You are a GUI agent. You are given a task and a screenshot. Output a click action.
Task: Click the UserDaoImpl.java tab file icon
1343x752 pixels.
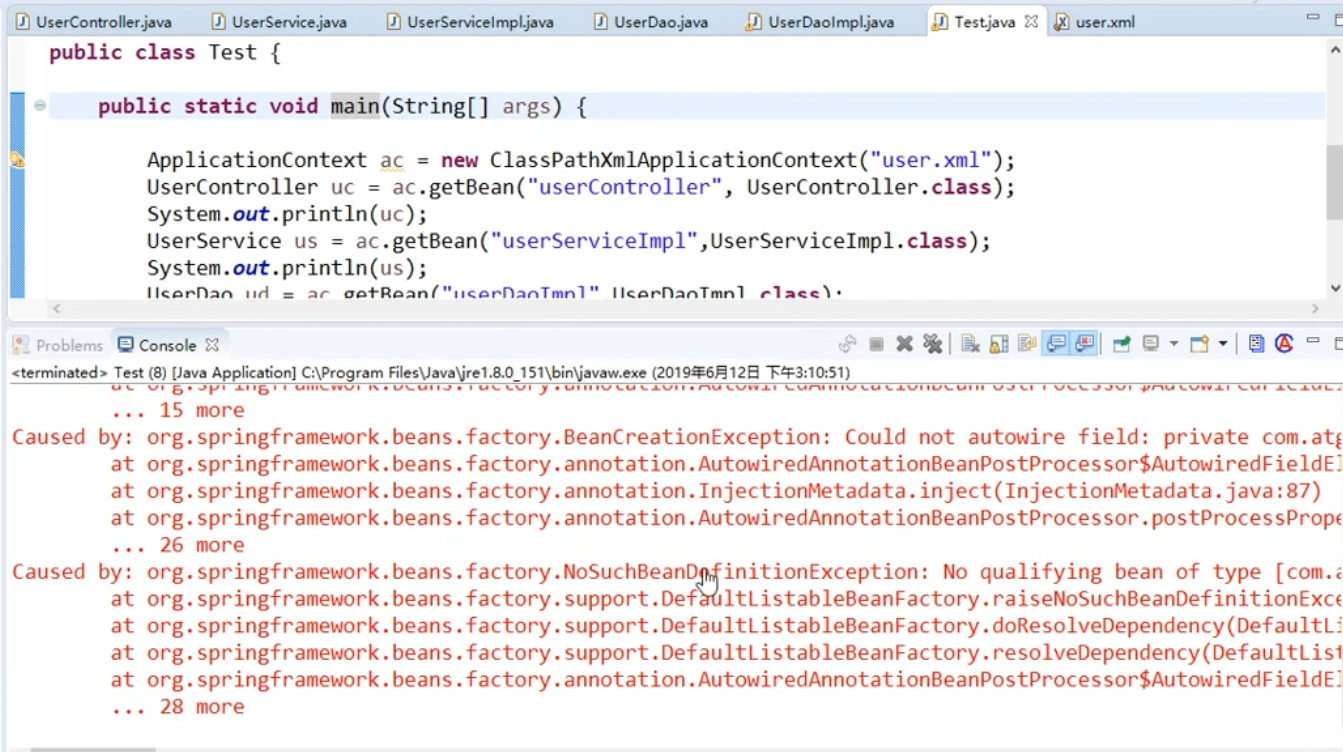point(753,21)
